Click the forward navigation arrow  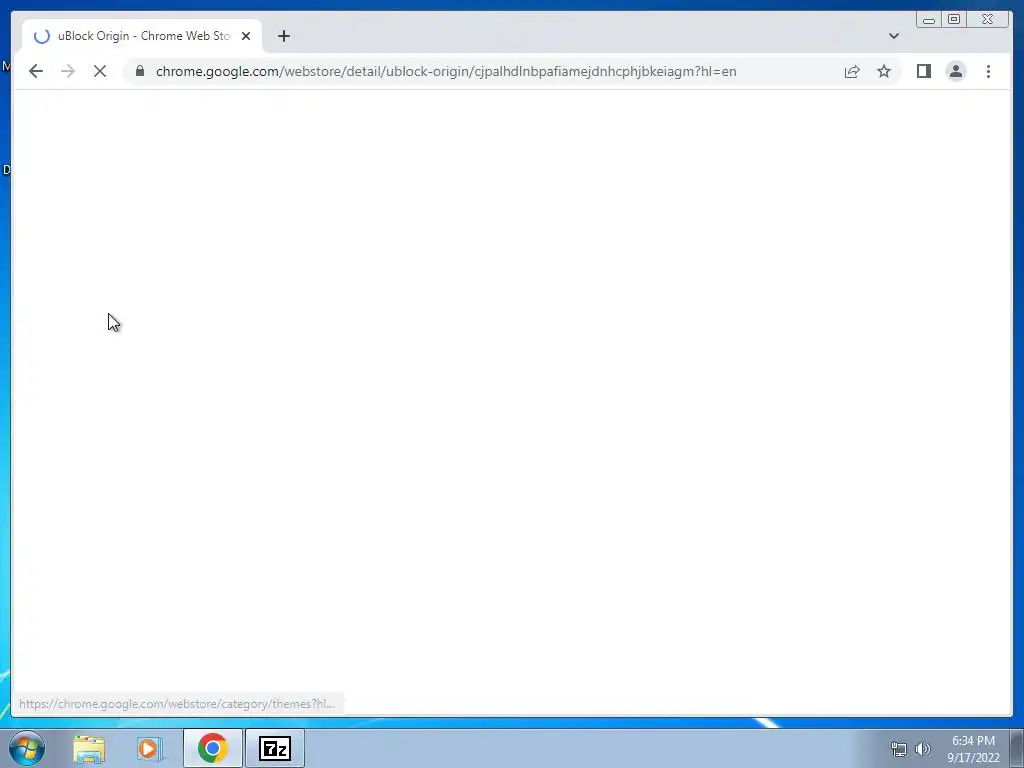pyautogui.click(x=68, y=71)
